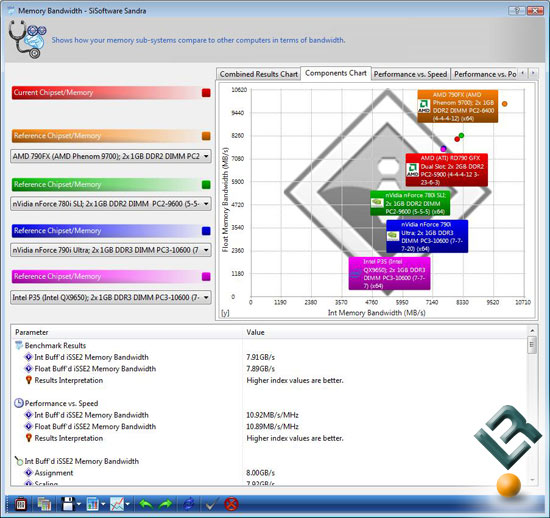Click the diamond icon beside Assignment row
Viewport: 550px width, 518px height.
29,472
